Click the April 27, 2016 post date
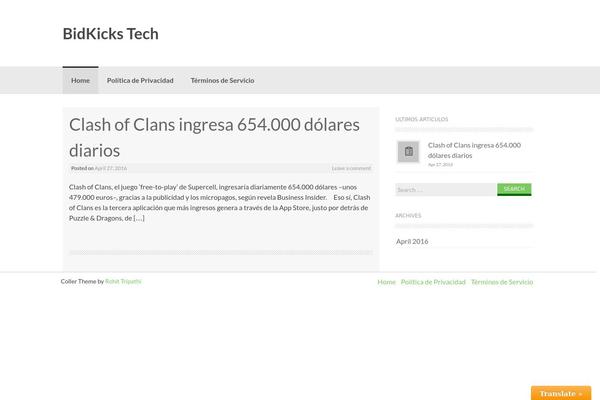The height and width of the screenshot is (400, 600). coord(111,168)
